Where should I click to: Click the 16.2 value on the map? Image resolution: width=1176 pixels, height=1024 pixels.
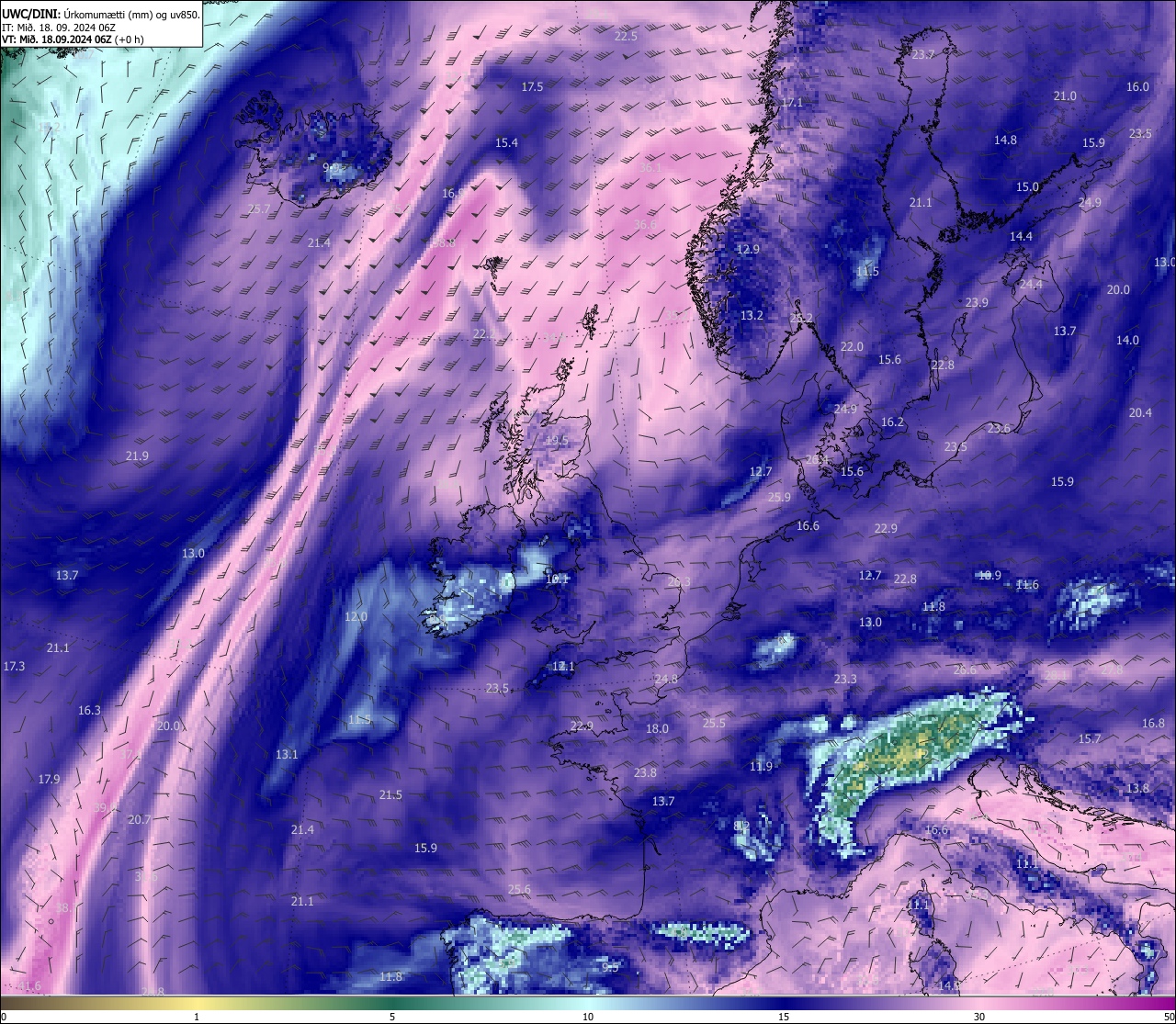coord(892,422)
